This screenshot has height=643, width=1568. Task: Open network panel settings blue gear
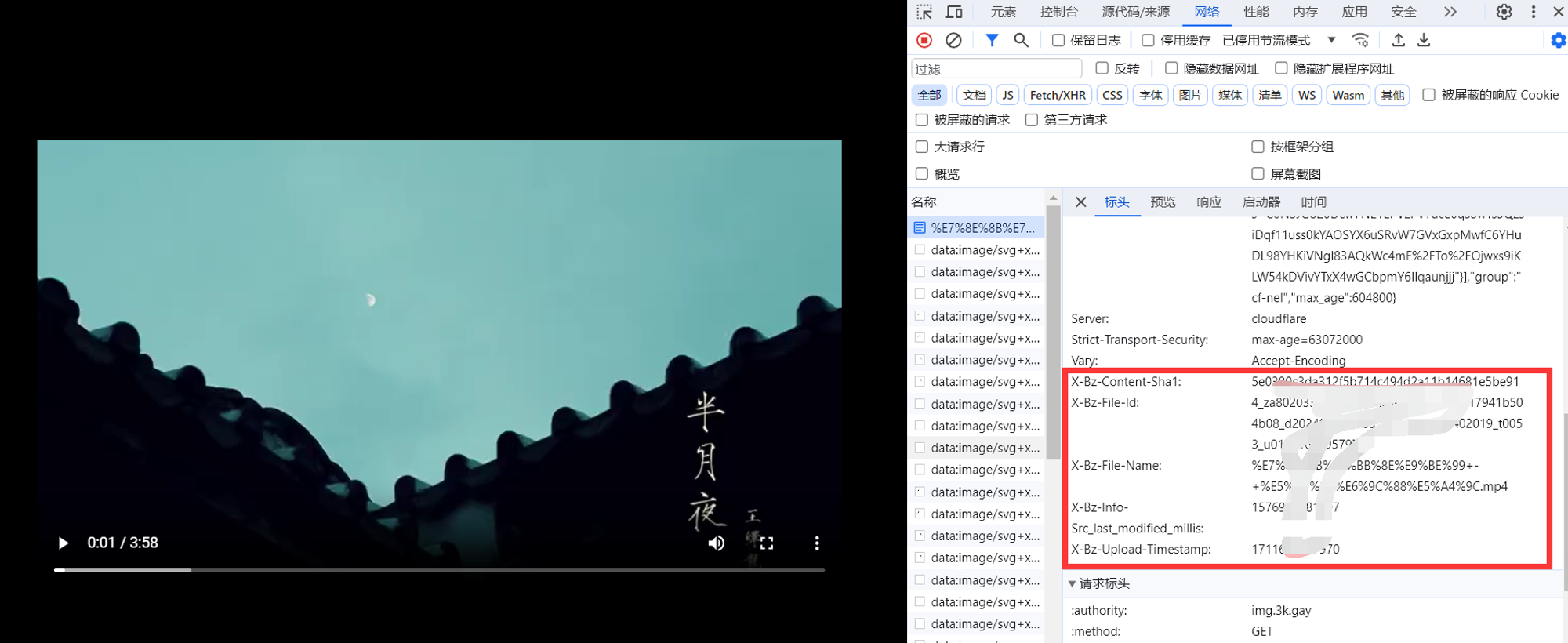pyautogui.click(x=1559, y=40)
